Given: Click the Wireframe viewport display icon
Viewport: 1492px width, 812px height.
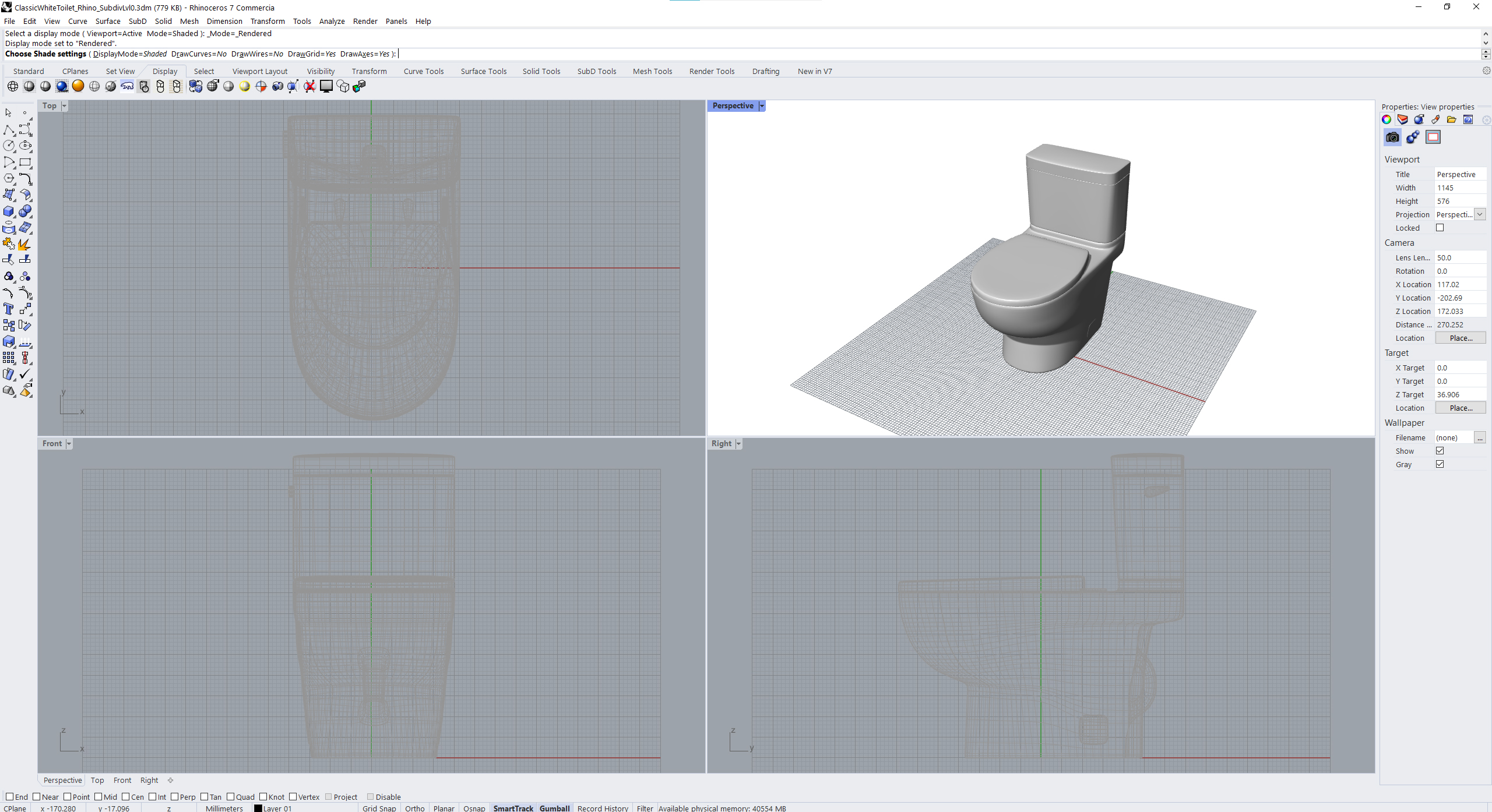Looking at the screenshot, I should point(13,86).
